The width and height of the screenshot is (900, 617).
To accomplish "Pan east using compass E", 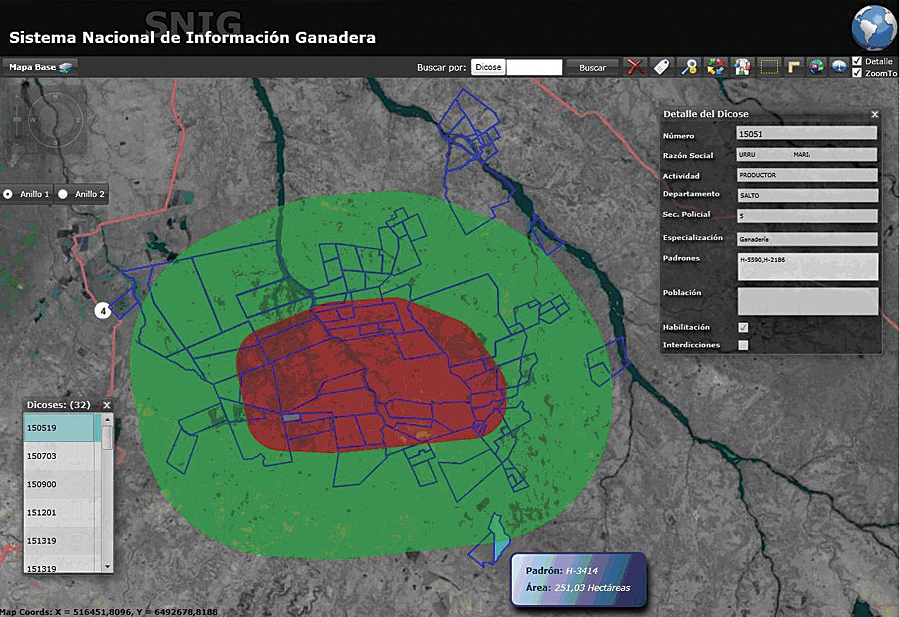I will [78, 120].
